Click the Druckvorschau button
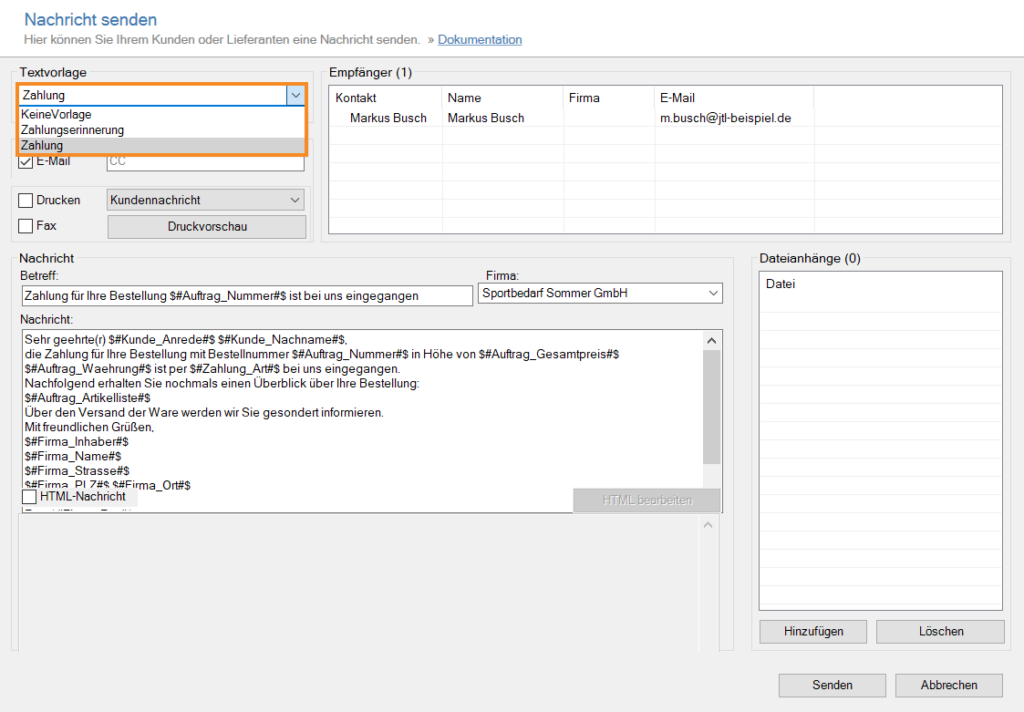Image resolution: width=1024 pixels, height=712 pixels. click(x=206, y=227)
